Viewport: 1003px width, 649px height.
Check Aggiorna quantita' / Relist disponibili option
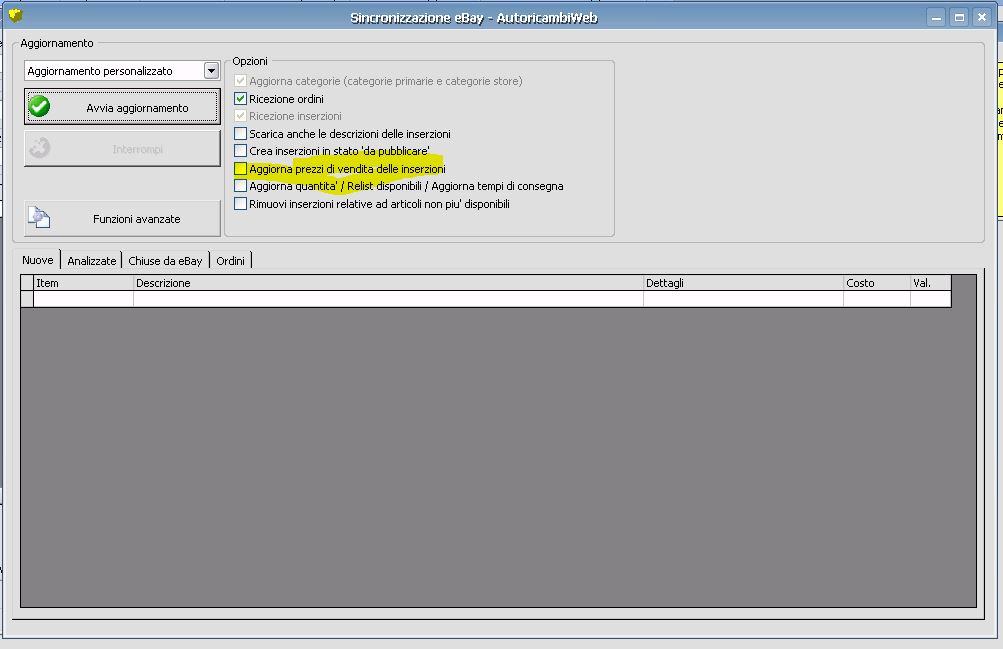pyautogui.click(x=241, y=186)
